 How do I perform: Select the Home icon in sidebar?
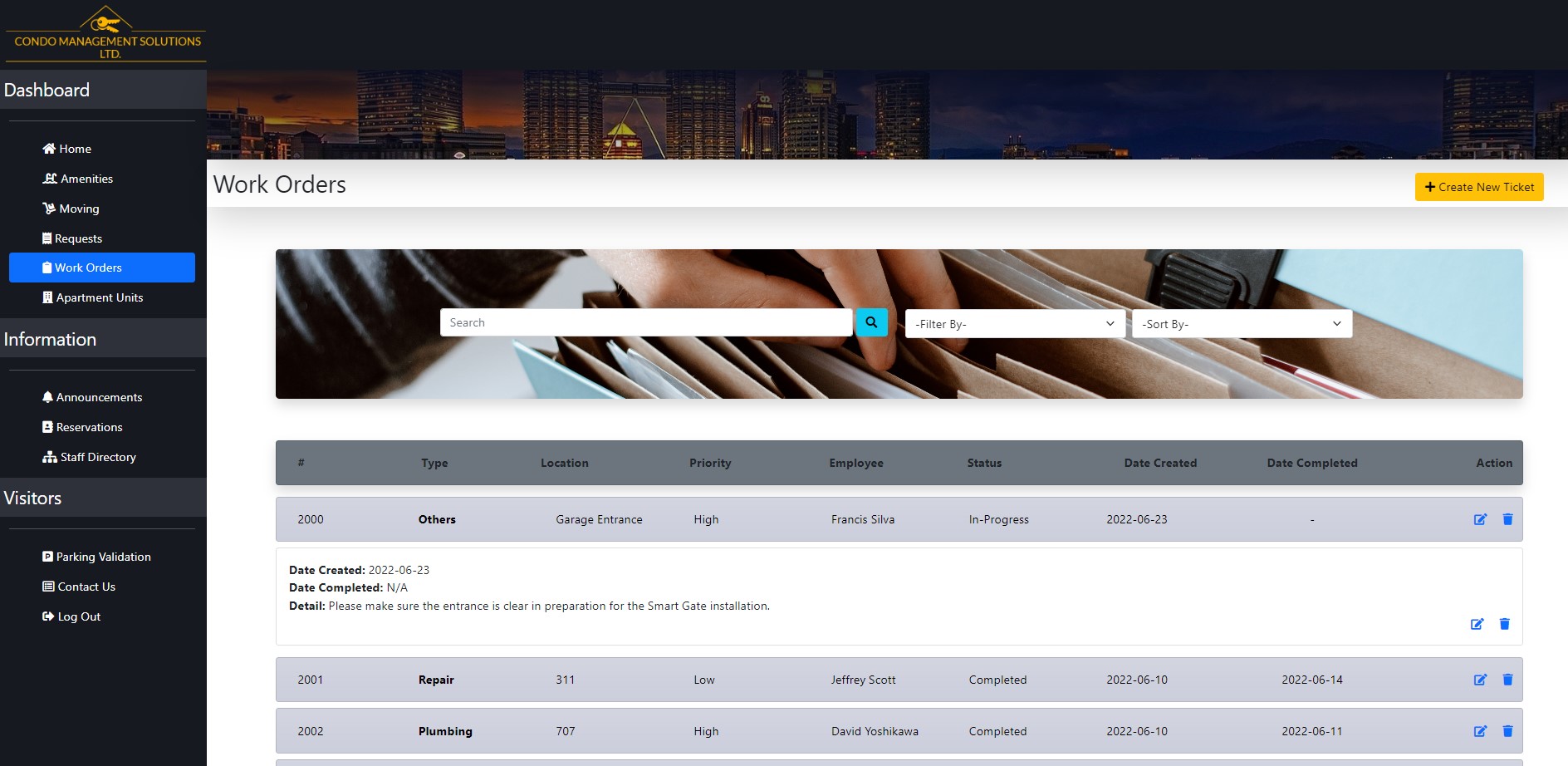pos(47,149)
